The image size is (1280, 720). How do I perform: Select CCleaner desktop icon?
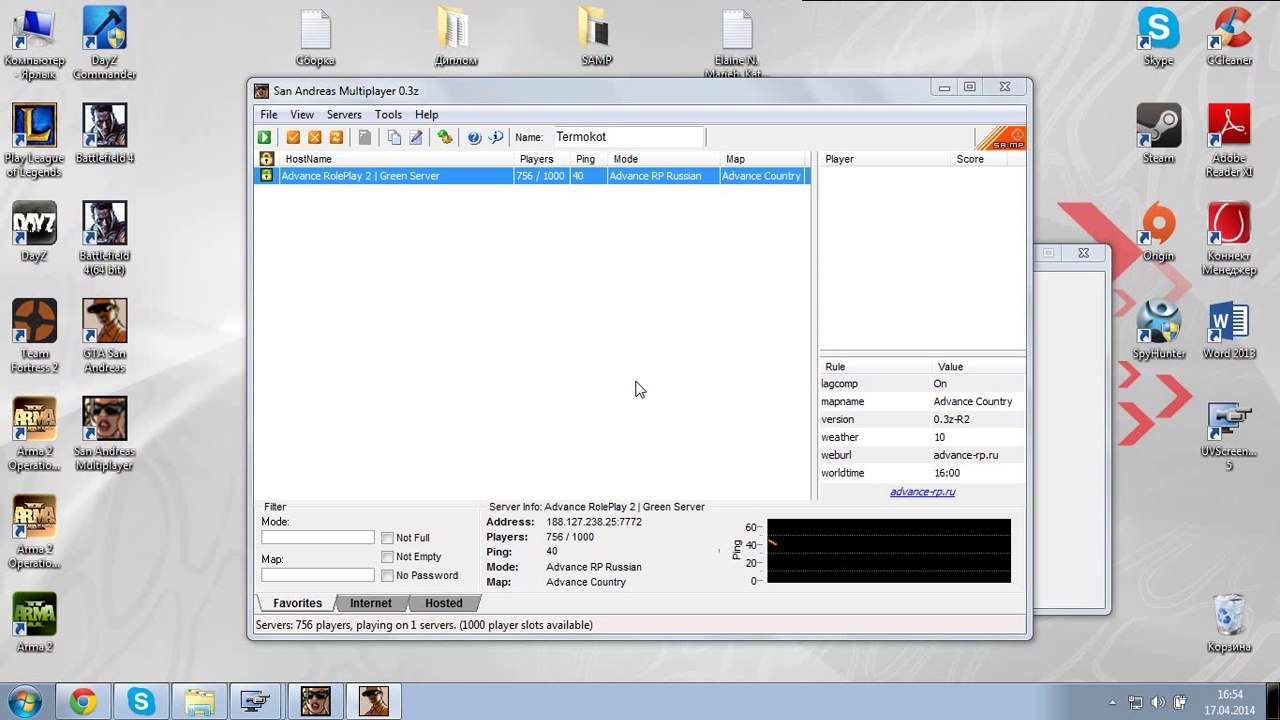click(1229, 37)
